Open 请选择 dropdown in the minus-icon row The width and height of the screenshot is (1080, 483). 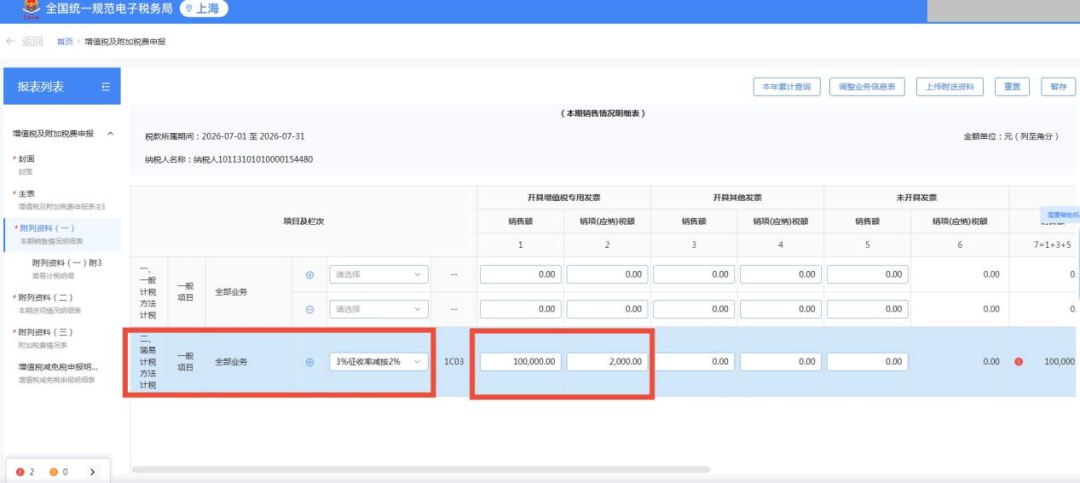pyautogui.click(x=378, y=309)
